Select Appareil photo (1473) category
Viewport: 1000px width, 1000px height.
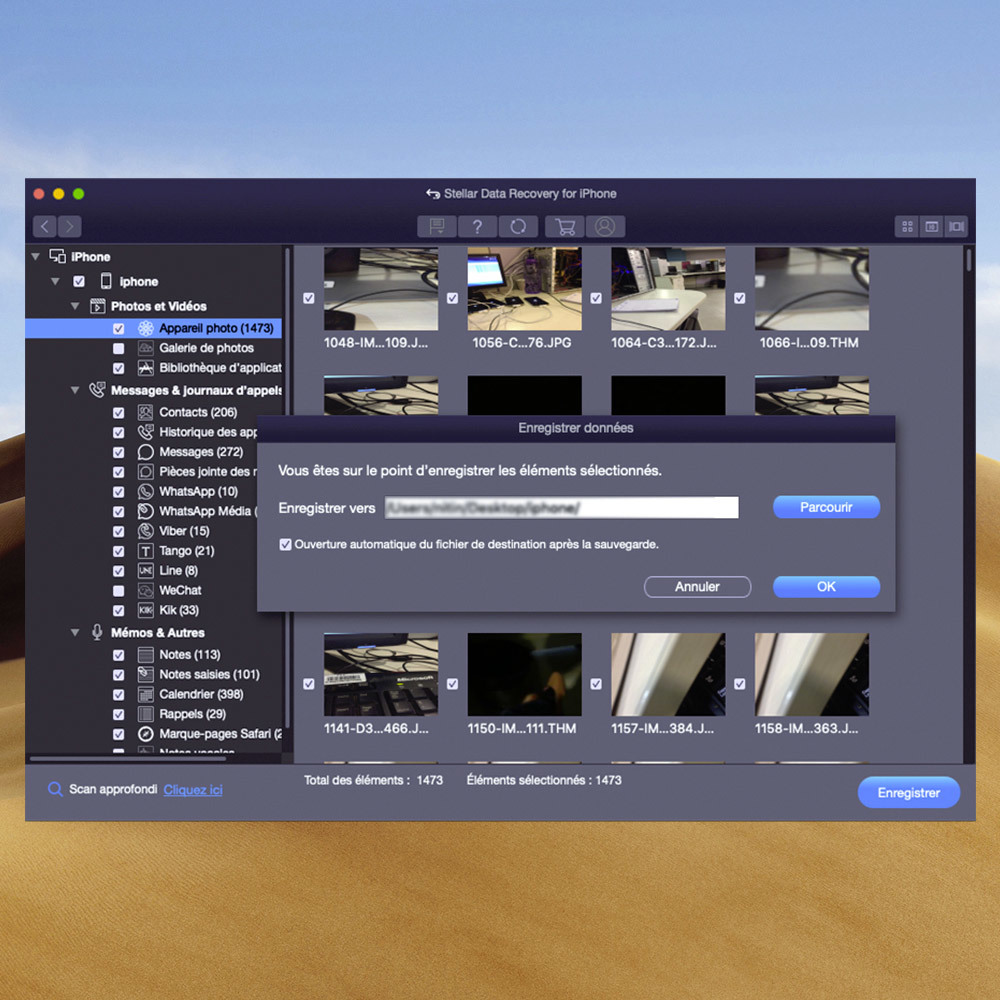[153, 328]
